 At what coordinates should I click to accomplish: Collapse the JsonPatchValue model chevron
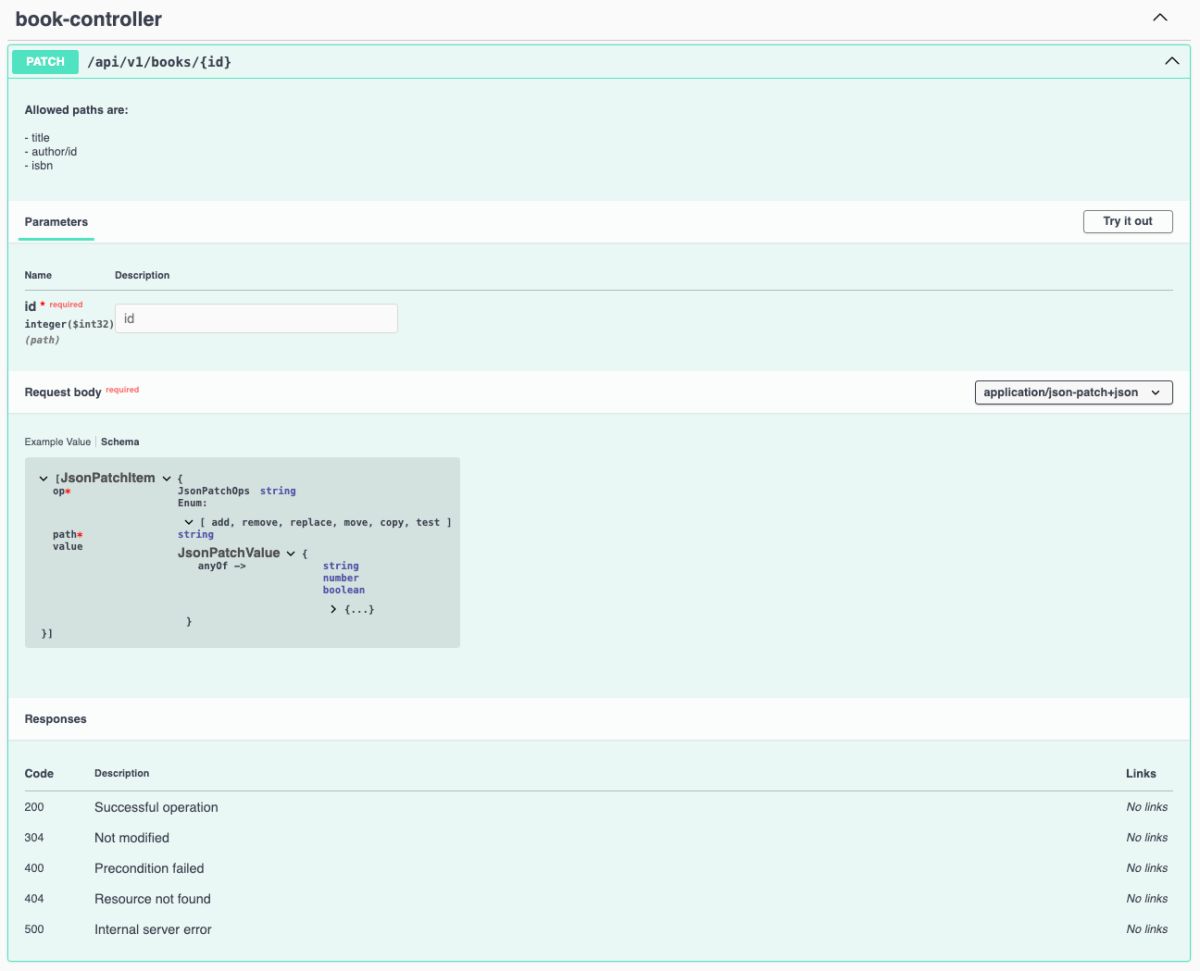(291, 553)
